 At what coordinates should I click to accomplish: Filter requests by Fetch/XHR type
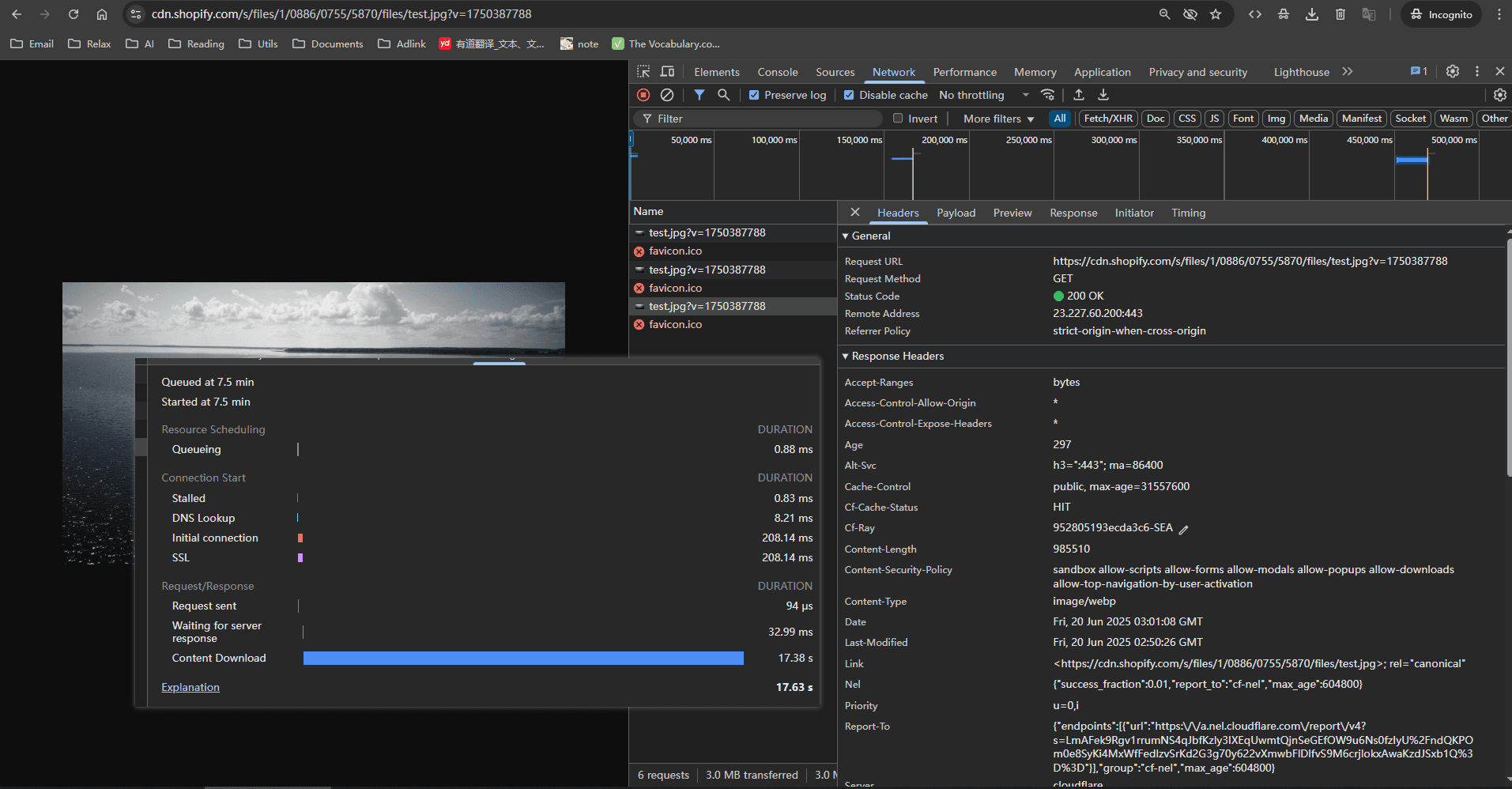pyautogui.click(x=1107, y=119)
